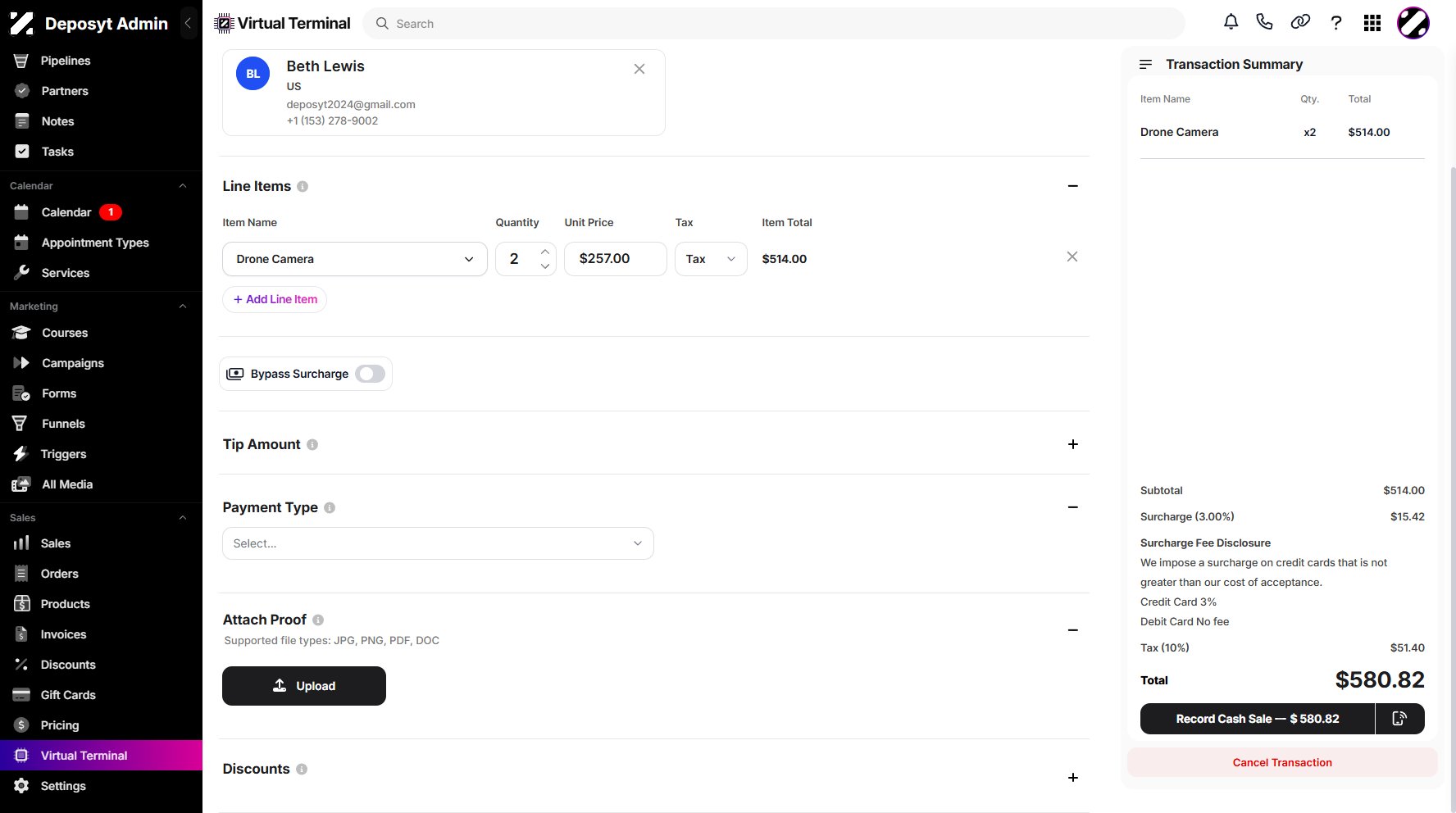Open the help question mark icon

(x=1336, y=23)
